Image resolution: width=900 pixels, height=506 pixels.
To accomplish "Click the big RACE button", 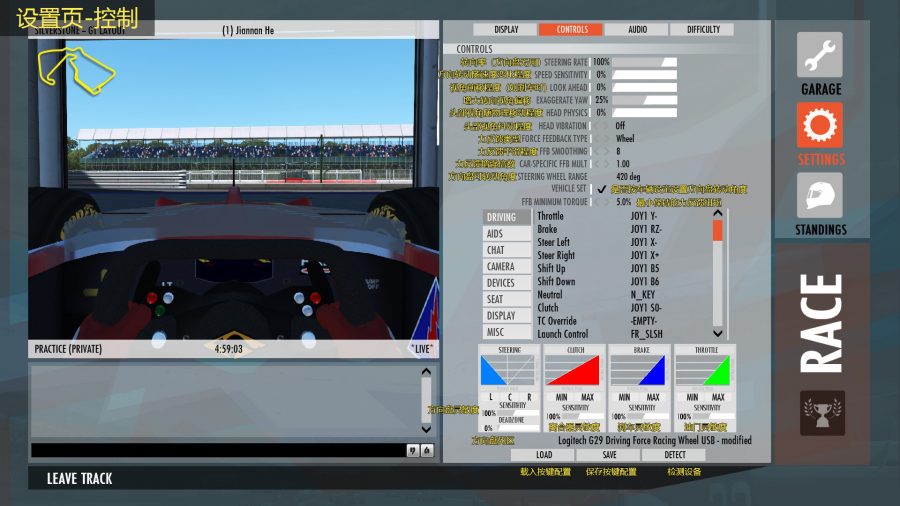I will (822, 323).
